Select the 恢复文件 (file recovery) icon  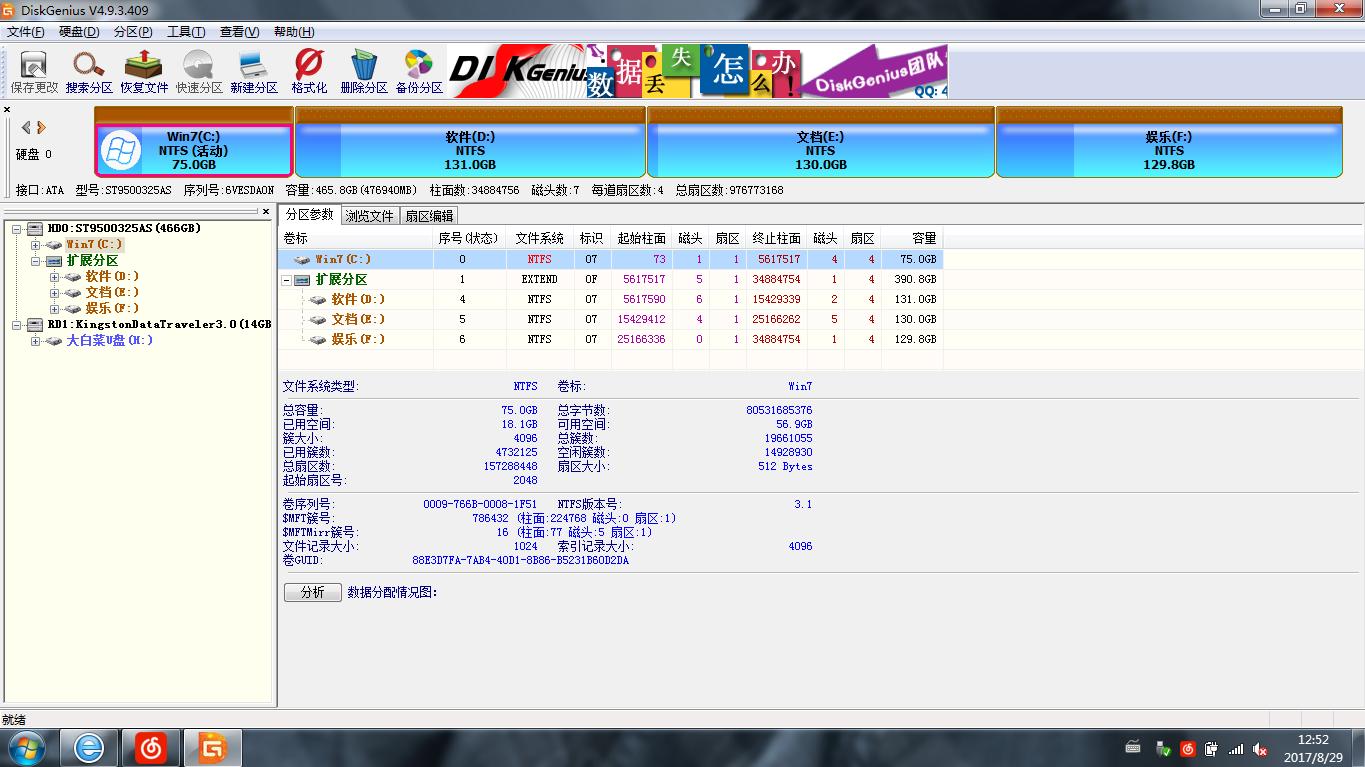pos(143,70)
